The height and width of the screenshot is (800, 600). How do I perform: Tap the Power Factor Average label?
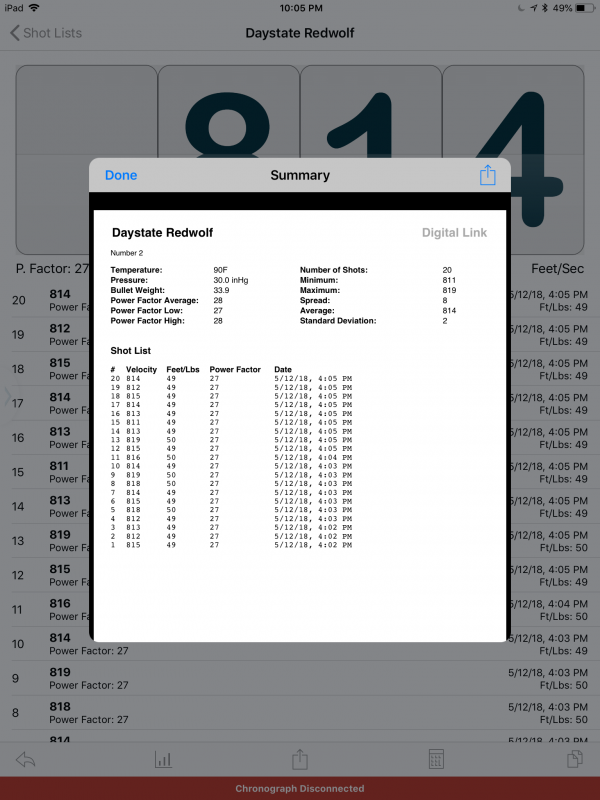(155, 301)
